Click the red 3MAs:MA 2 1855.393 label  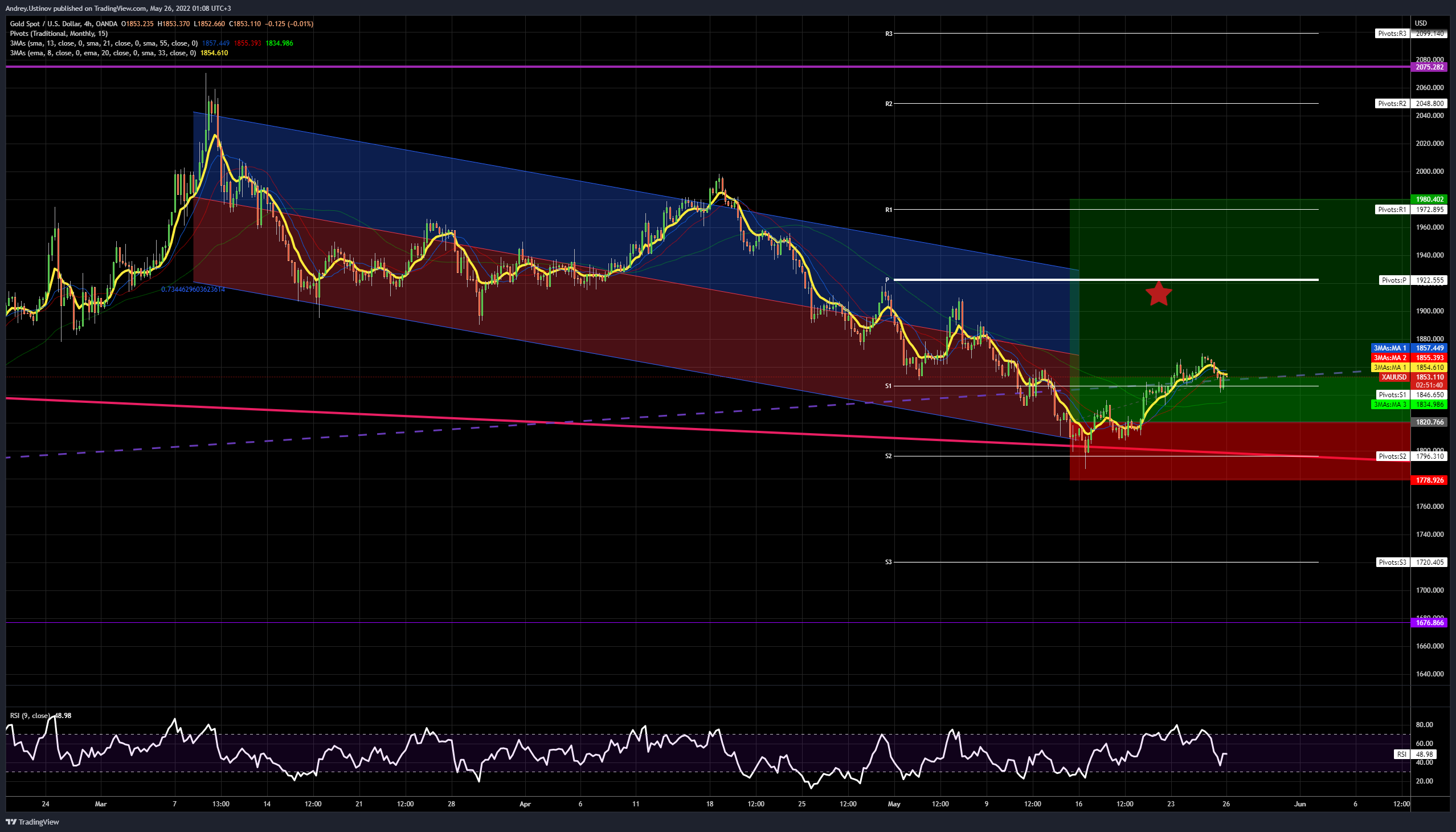coord(1409,358)
